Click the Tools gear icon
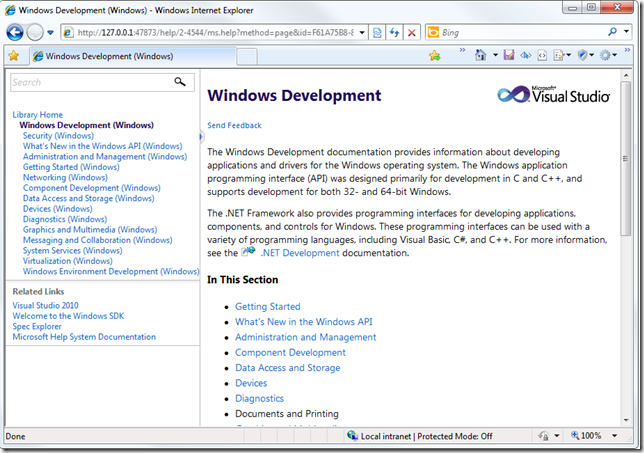644x453 pixels. pos(606,56)
